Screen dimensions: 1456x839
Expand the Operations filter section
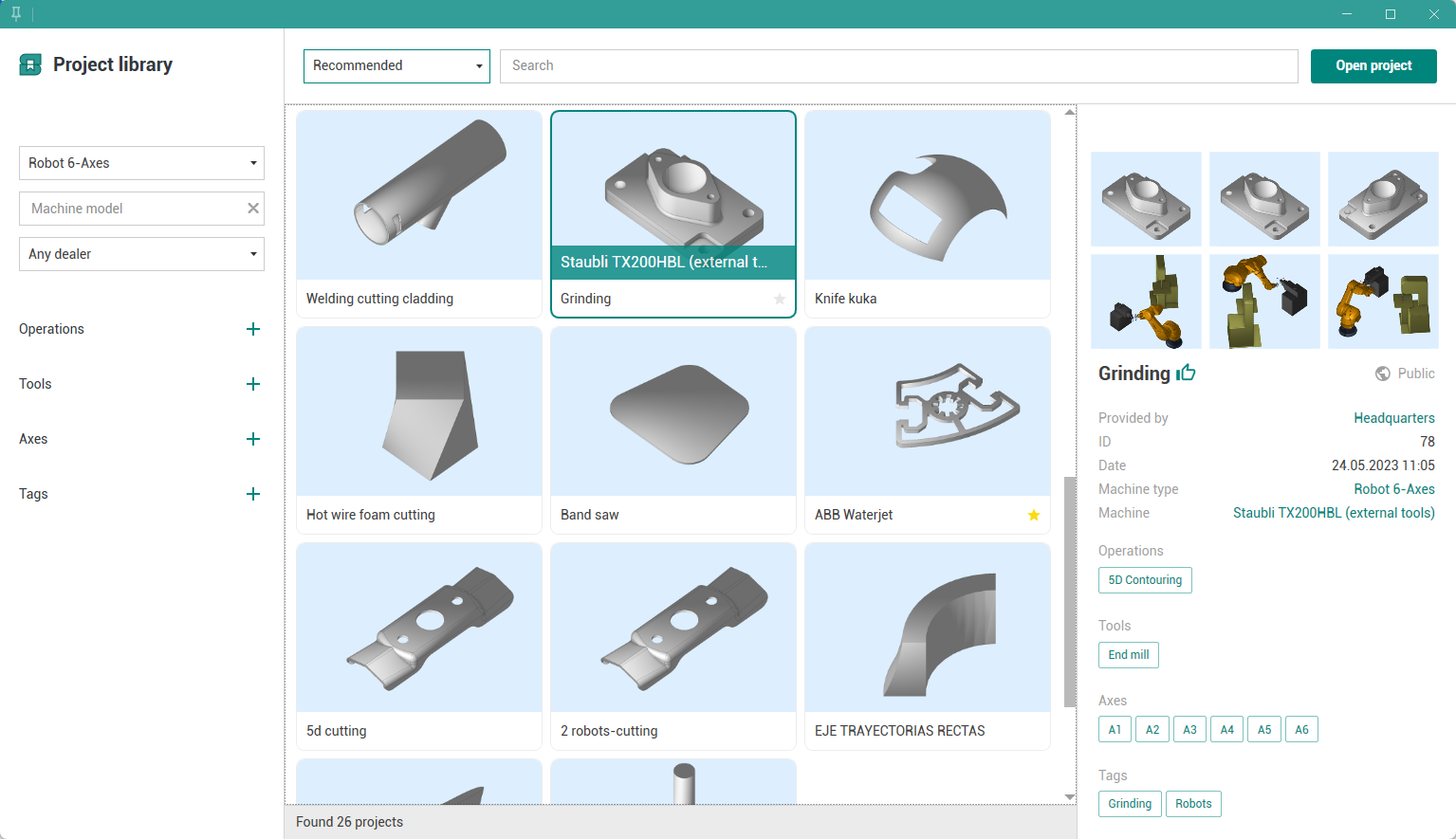pos(252,329)
